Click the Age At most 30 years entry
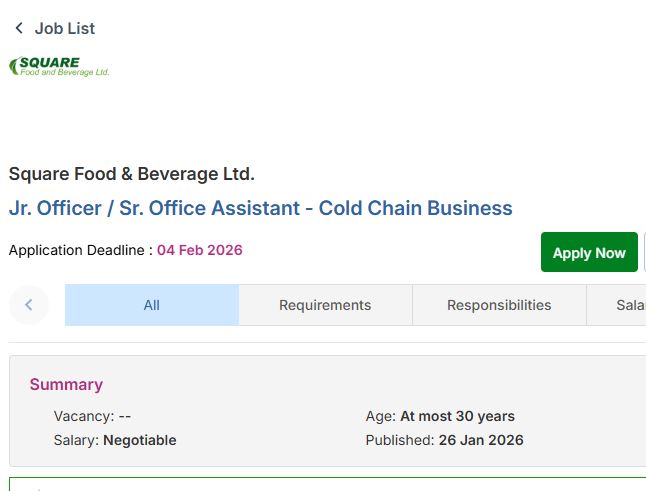646x491 pixels. pyautogui.click(x=440, y=416)
